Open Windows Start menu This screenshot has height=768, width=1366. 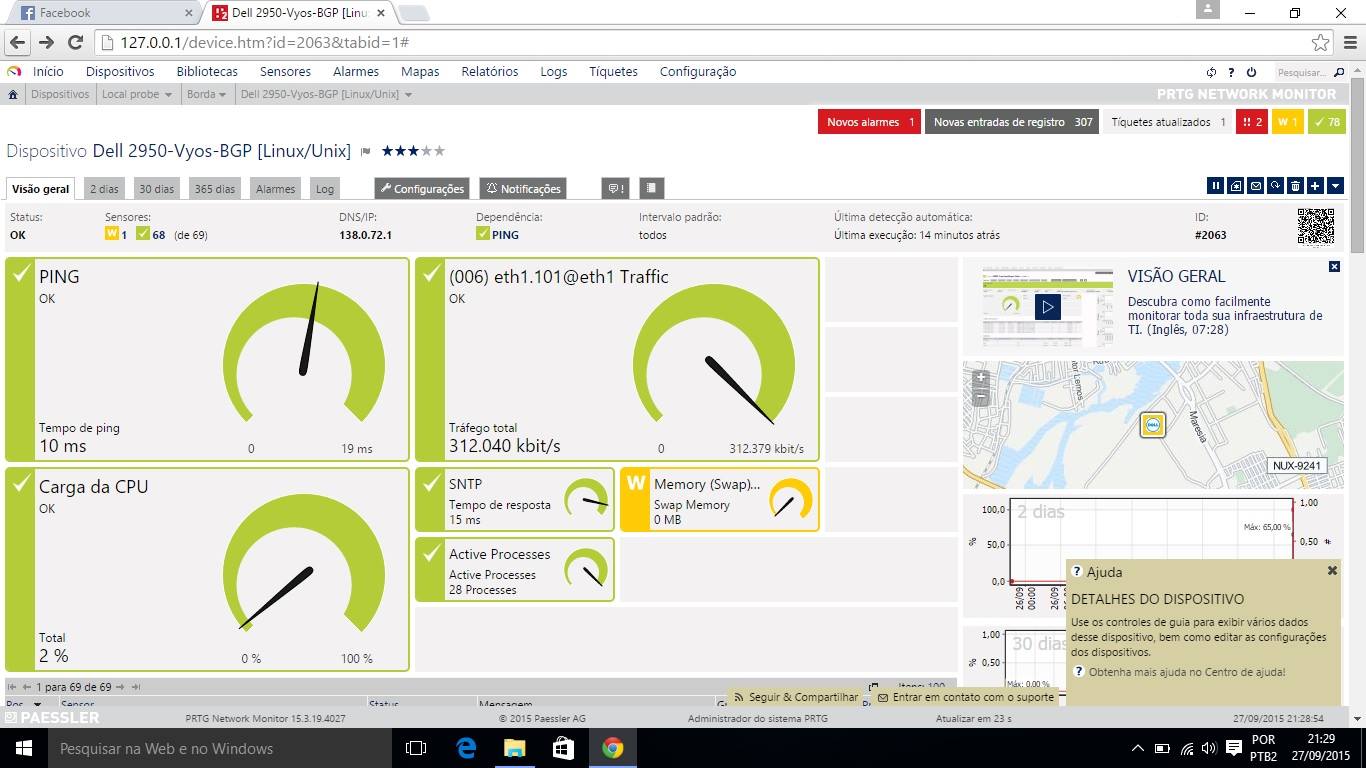click(x=23, y=748)
